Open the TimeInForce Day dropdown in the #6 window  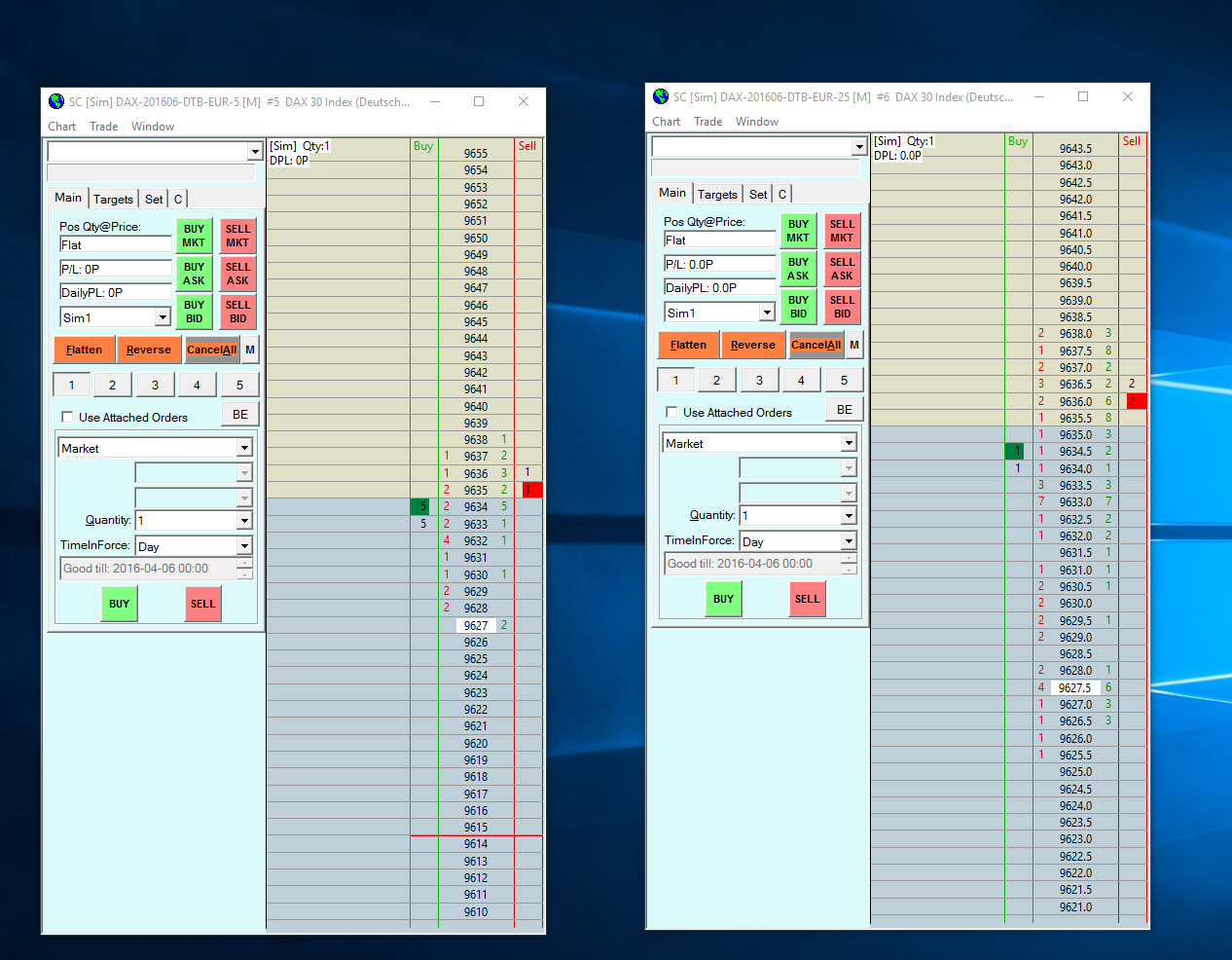point(849,541)
